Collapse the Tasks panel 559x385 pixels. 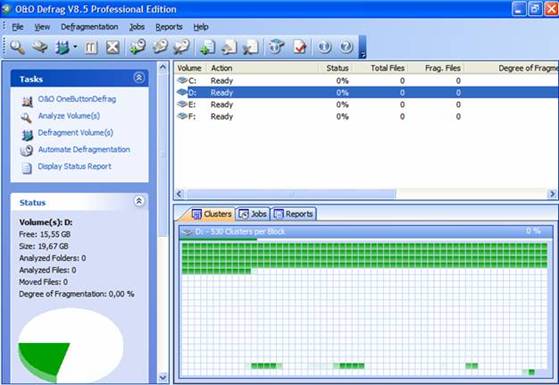click(x=139, y=78)
